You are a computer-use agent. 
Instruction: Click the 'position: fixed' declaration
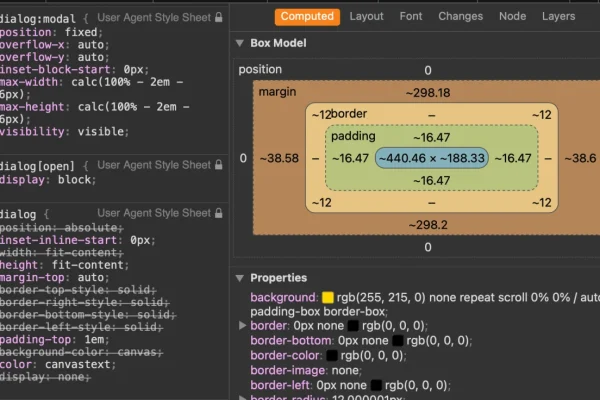pyautogui.click(x=51, y=32)
